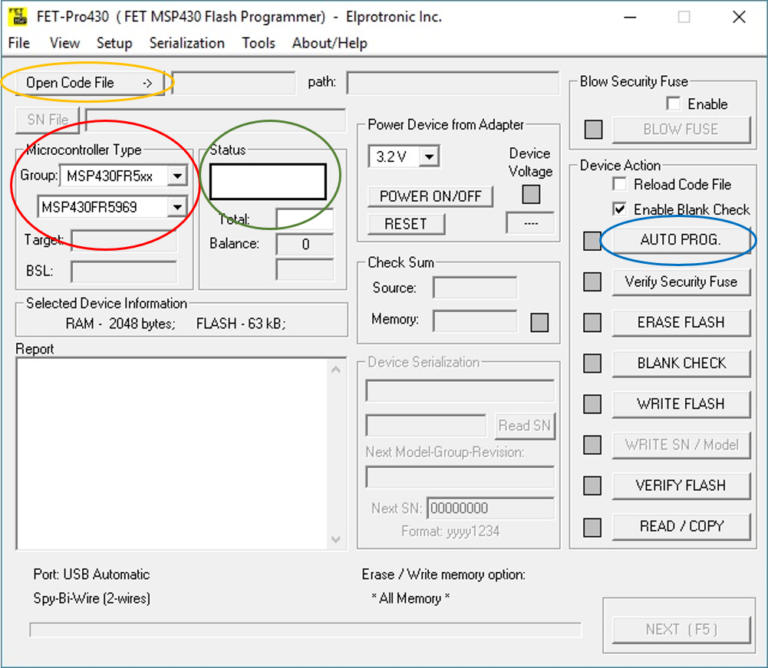768x668 pixels.
Task: Click the bottom progress bar
Action: [x=305, y=629]
